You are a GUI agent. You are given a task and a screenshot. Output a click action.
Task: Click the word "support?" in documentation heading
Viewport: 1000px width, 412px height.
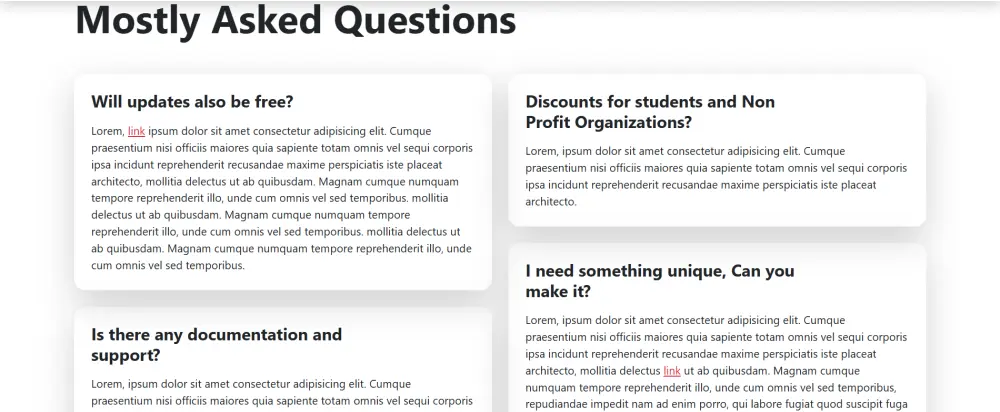[x=125, y=355]
